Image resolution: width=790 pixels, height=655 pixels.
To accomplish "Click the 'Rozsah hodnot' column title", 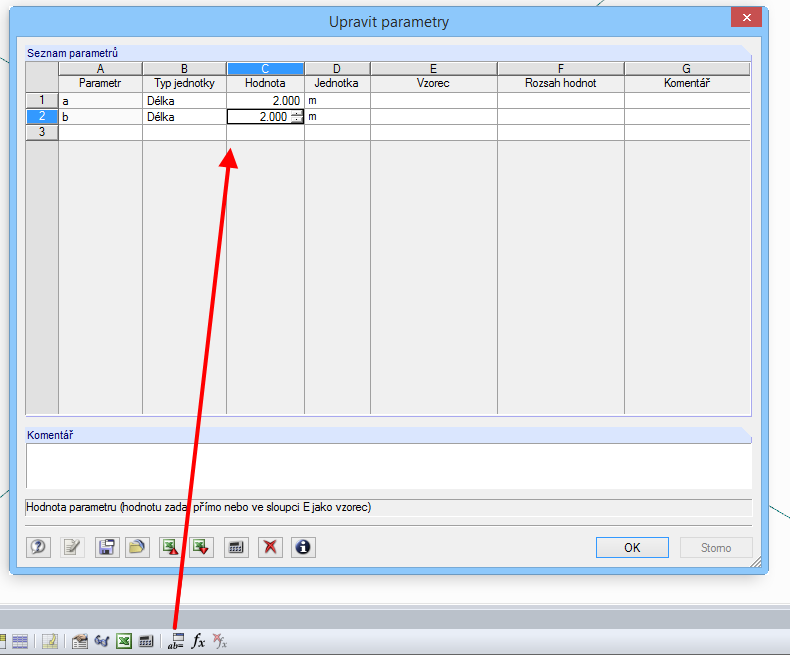I will pos(561,83).
